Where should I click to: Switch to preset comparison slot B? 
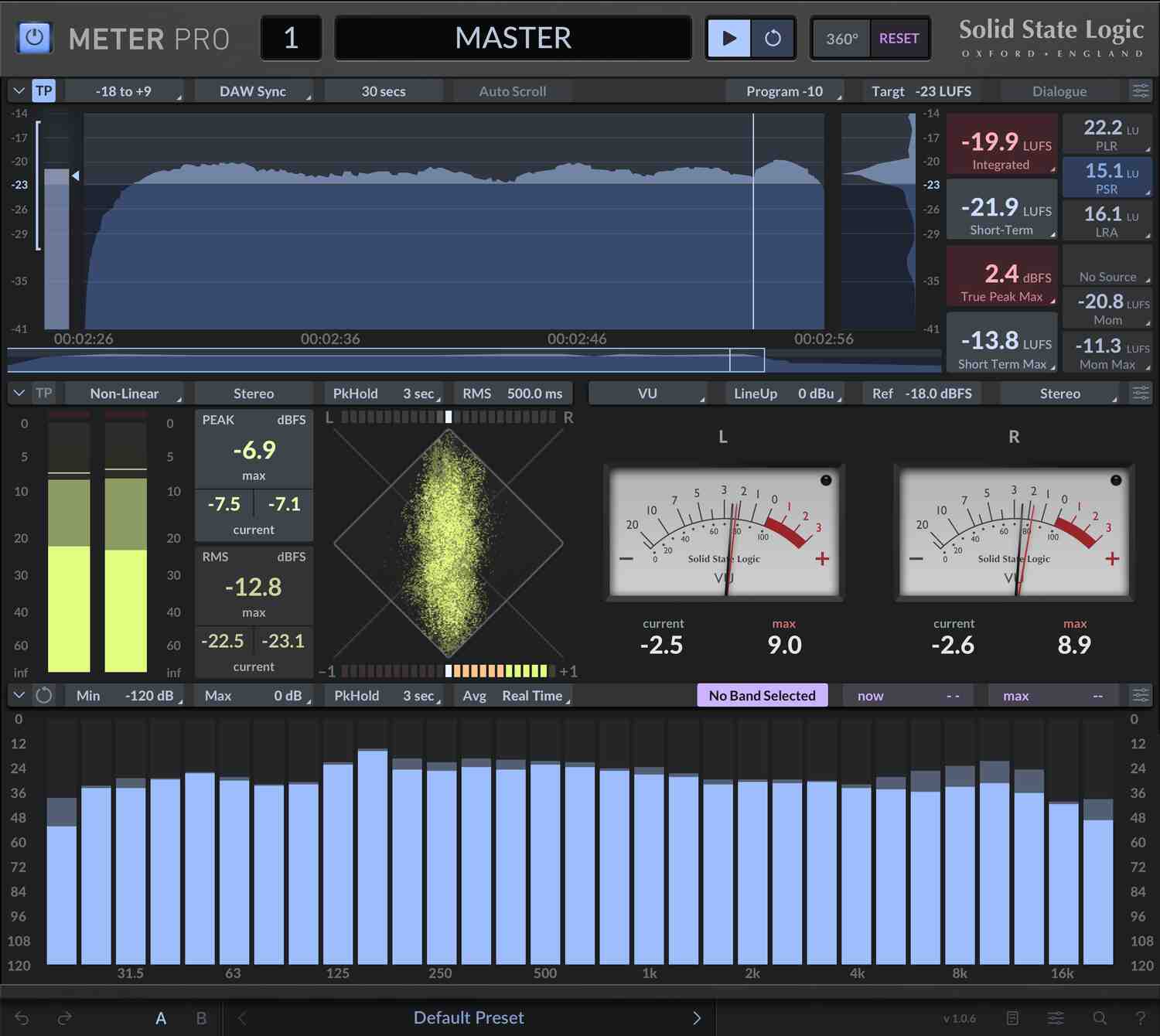coord(200,1017)
